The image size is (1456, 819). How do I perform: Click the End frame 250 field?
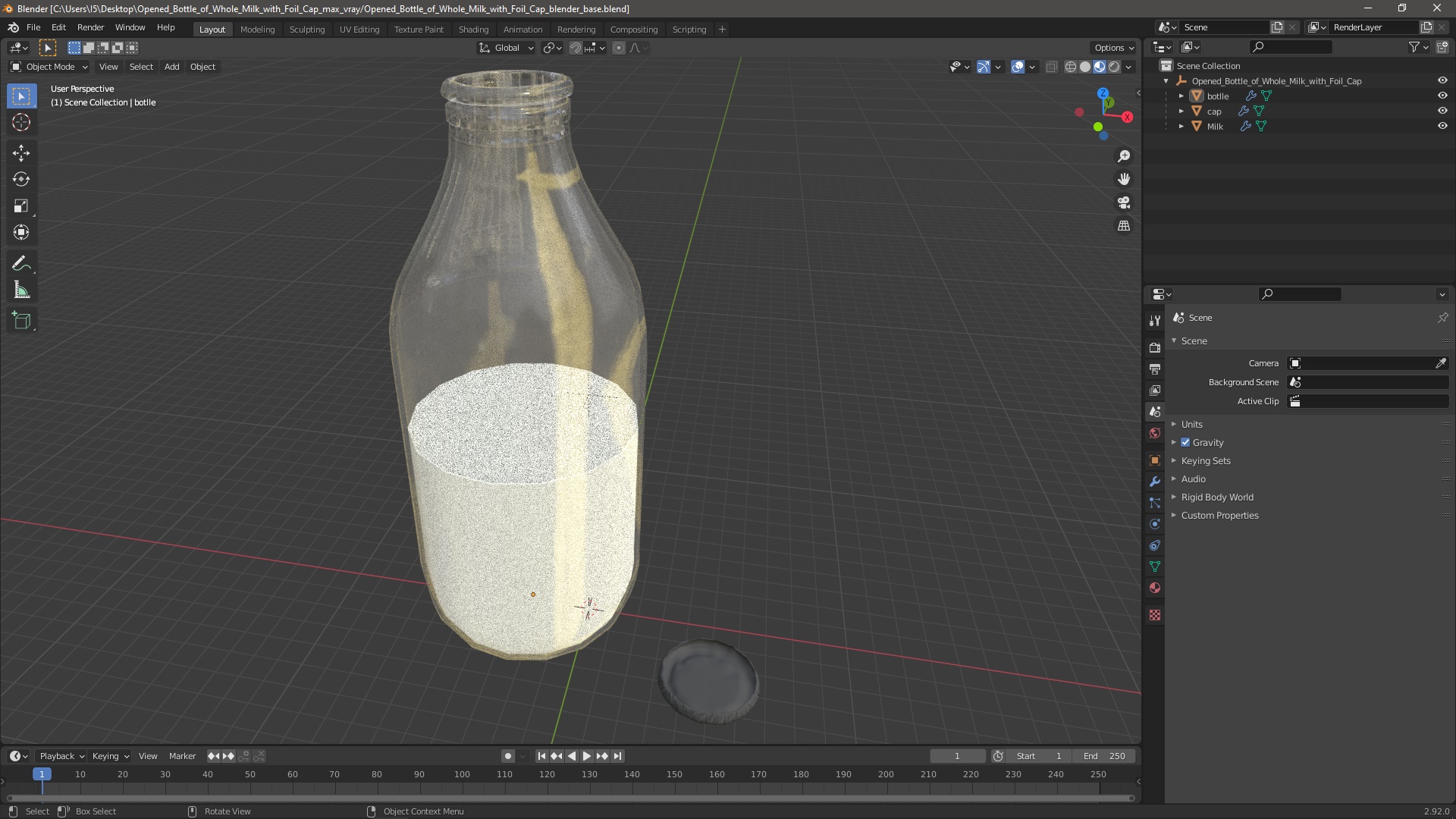[x=1104, y=756]
